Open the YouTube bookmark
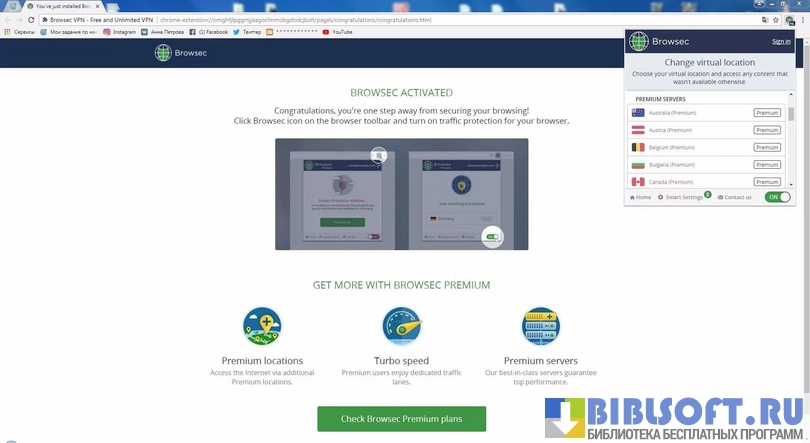This screenshot has width=810, height=443. click(x=337, y=32)
